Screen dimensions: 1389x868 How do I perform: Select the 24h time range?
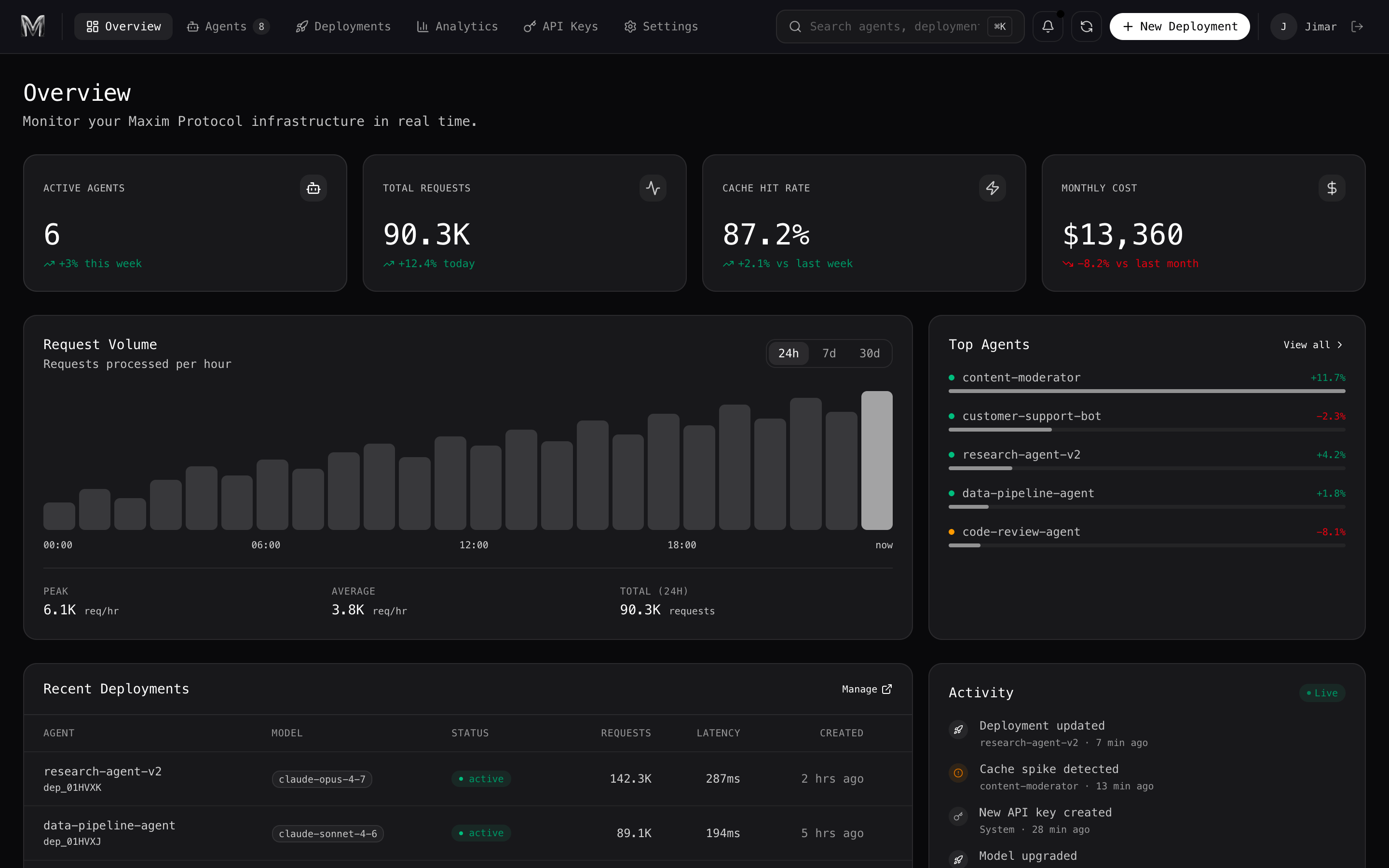coord(788,353)
